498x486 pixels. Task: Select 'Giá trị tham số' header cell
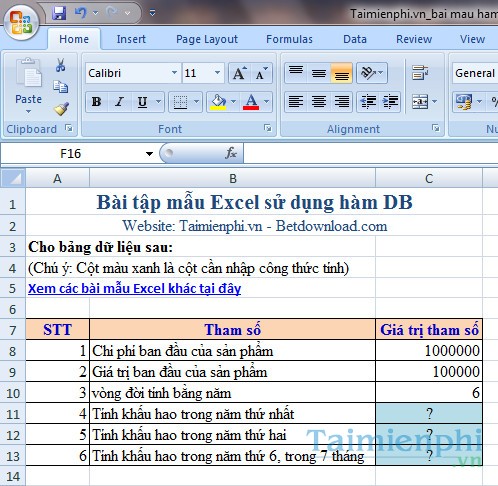pyautogui.click(x=429, y=330)
